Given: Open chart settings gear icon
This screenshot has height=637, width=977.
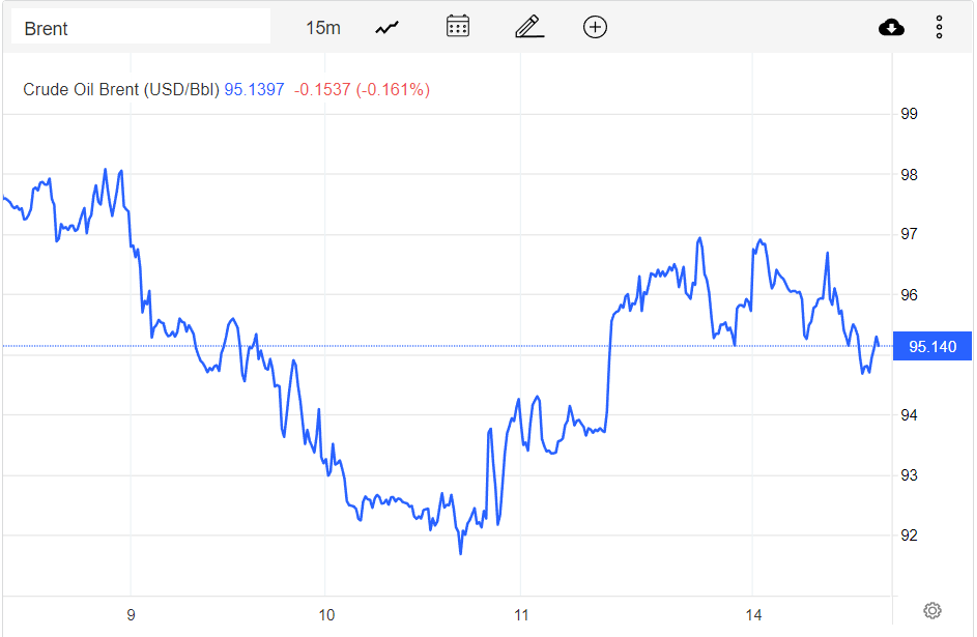Looking at the screenshot, I should click(932, 610).
